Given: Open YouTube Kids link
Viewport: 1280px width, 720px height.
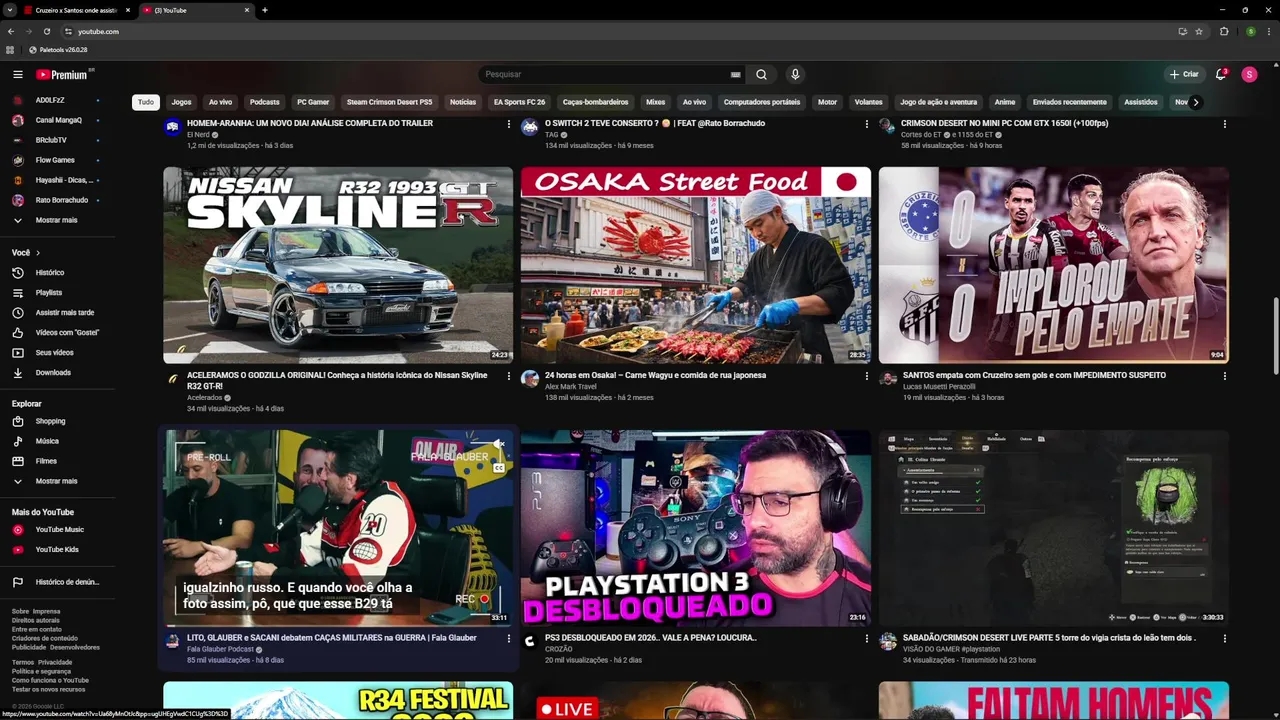Looking at the screenshot, I should click(58, 549).
